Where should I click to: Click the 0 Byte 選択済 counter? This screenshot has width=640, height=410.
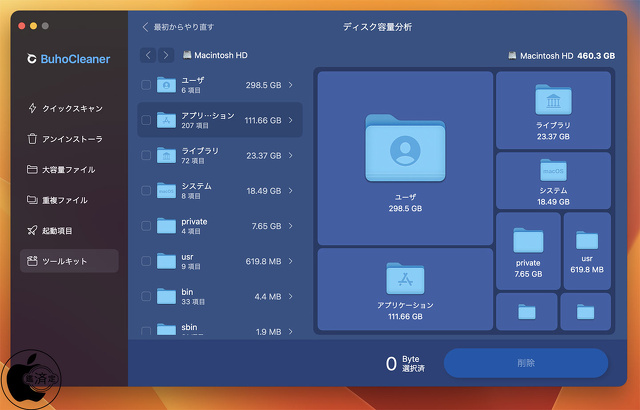coord(405,363)
